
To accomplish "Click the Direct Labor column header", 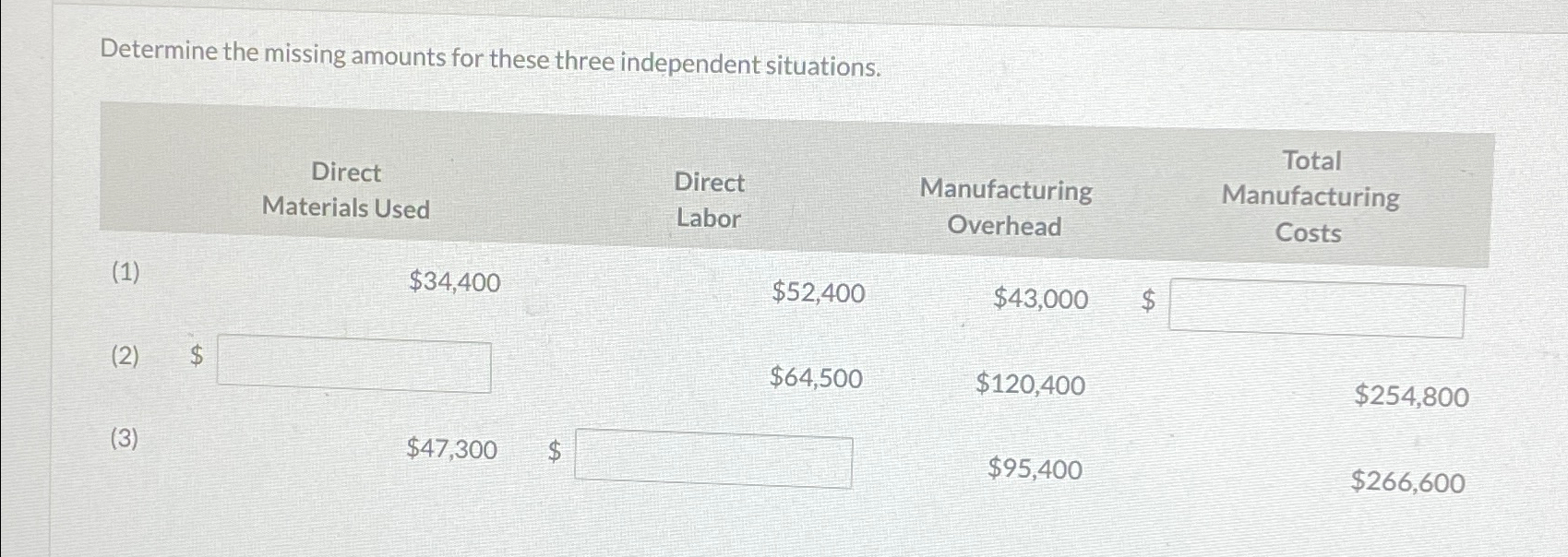I will click(710, 200).
